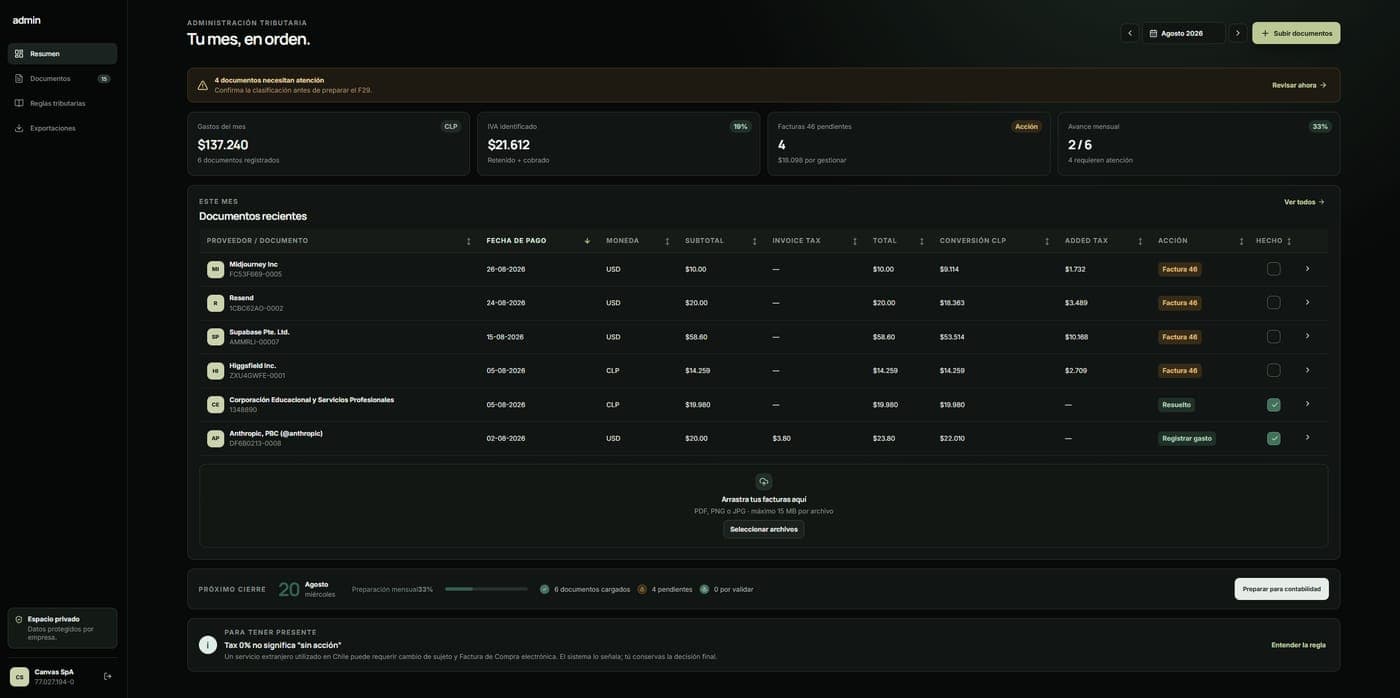The width and height of the screenshot is (1400, 698).
Task: Click Factura 46 badge for Midjourney
Action: 1179,269
